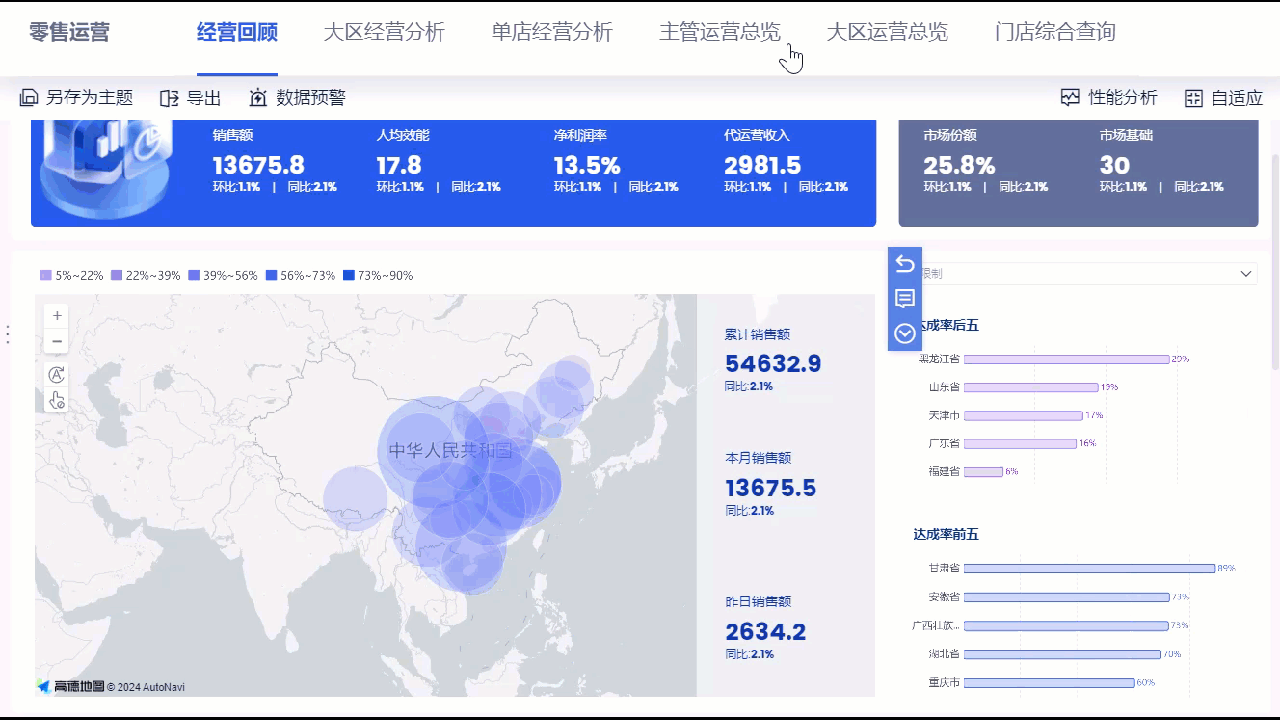Viewport: 1280px width, 720px height.
Task: Zoom in on the map with plus button
Action: point(57,315)
